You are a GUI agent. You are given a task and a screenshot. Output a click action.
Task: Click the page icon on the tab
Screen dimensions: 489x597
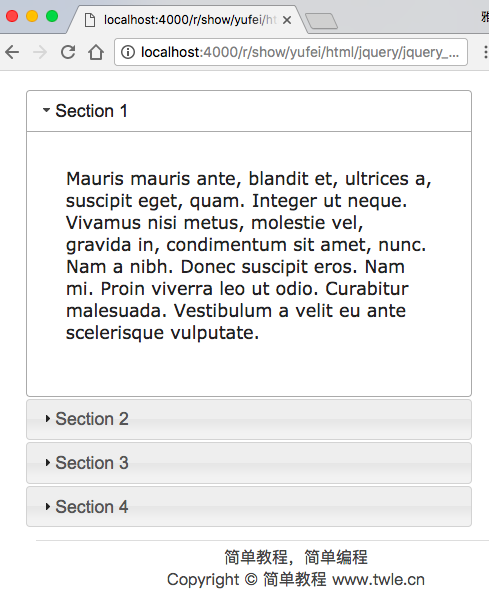pyautogui.click(x=90, y=20)
